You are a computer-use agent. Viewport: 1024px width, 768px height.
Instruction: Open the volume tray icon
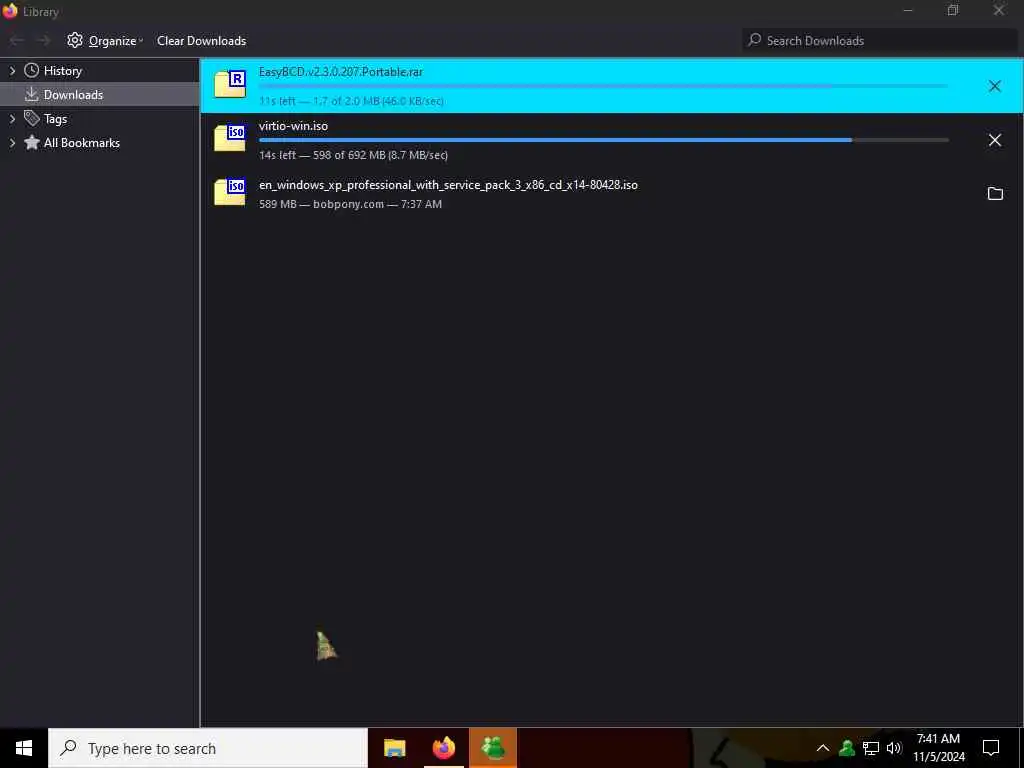(894, 748)
